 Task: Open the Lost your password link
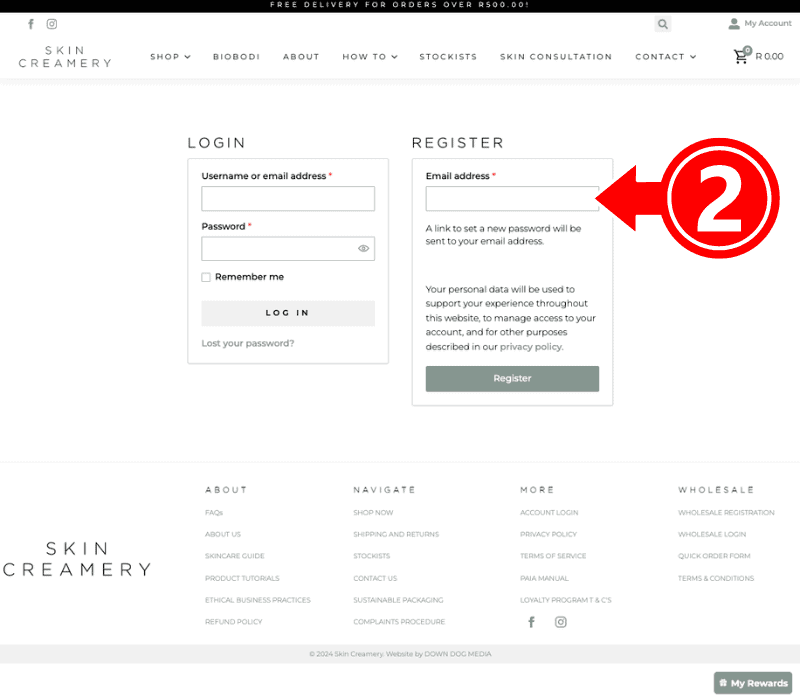247,343
